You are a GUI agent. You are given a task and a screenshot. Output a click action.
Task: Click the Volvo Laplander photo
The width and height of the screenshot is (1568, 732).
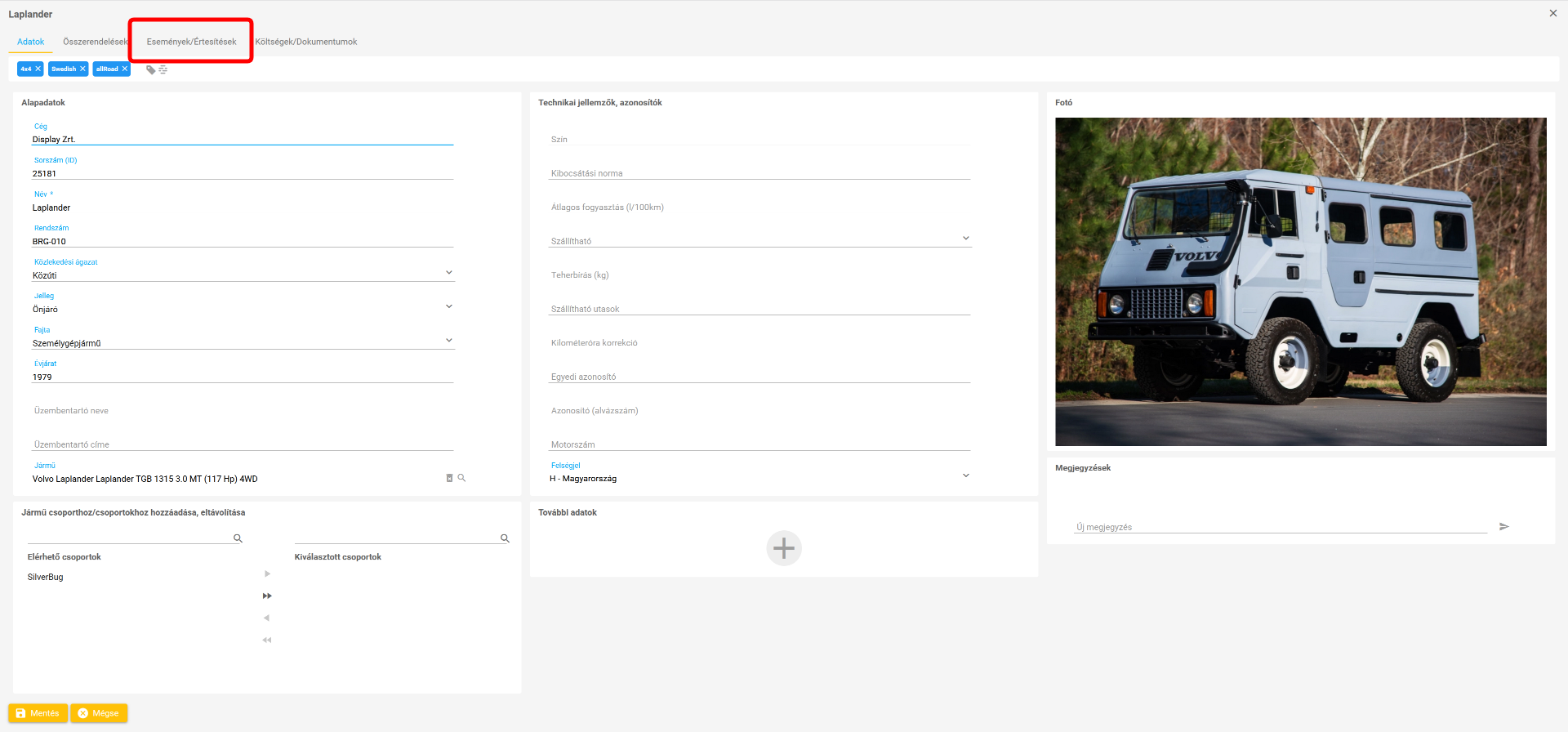[1300, 282]
